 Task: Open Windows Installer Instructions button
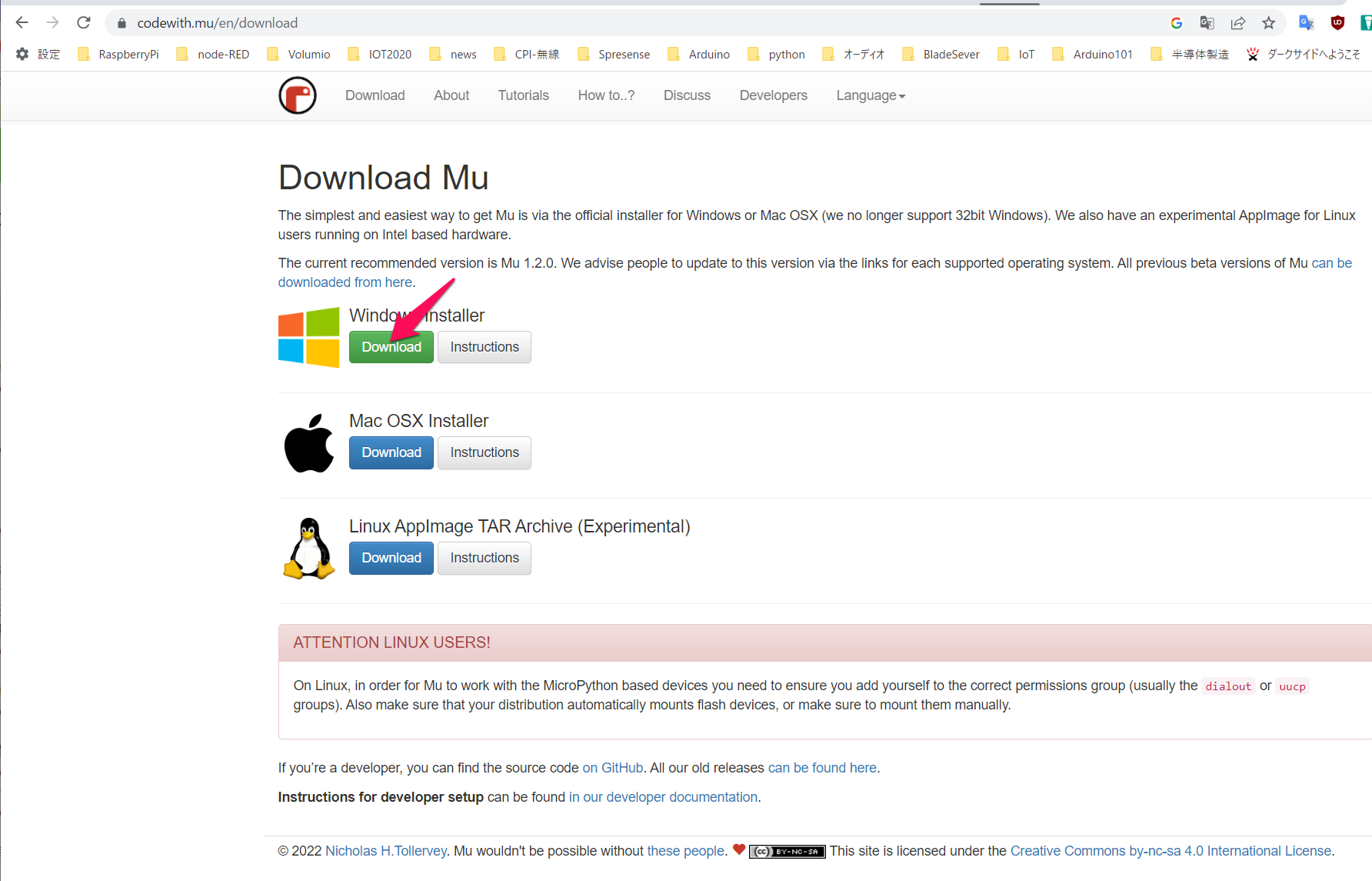[485, 347]
